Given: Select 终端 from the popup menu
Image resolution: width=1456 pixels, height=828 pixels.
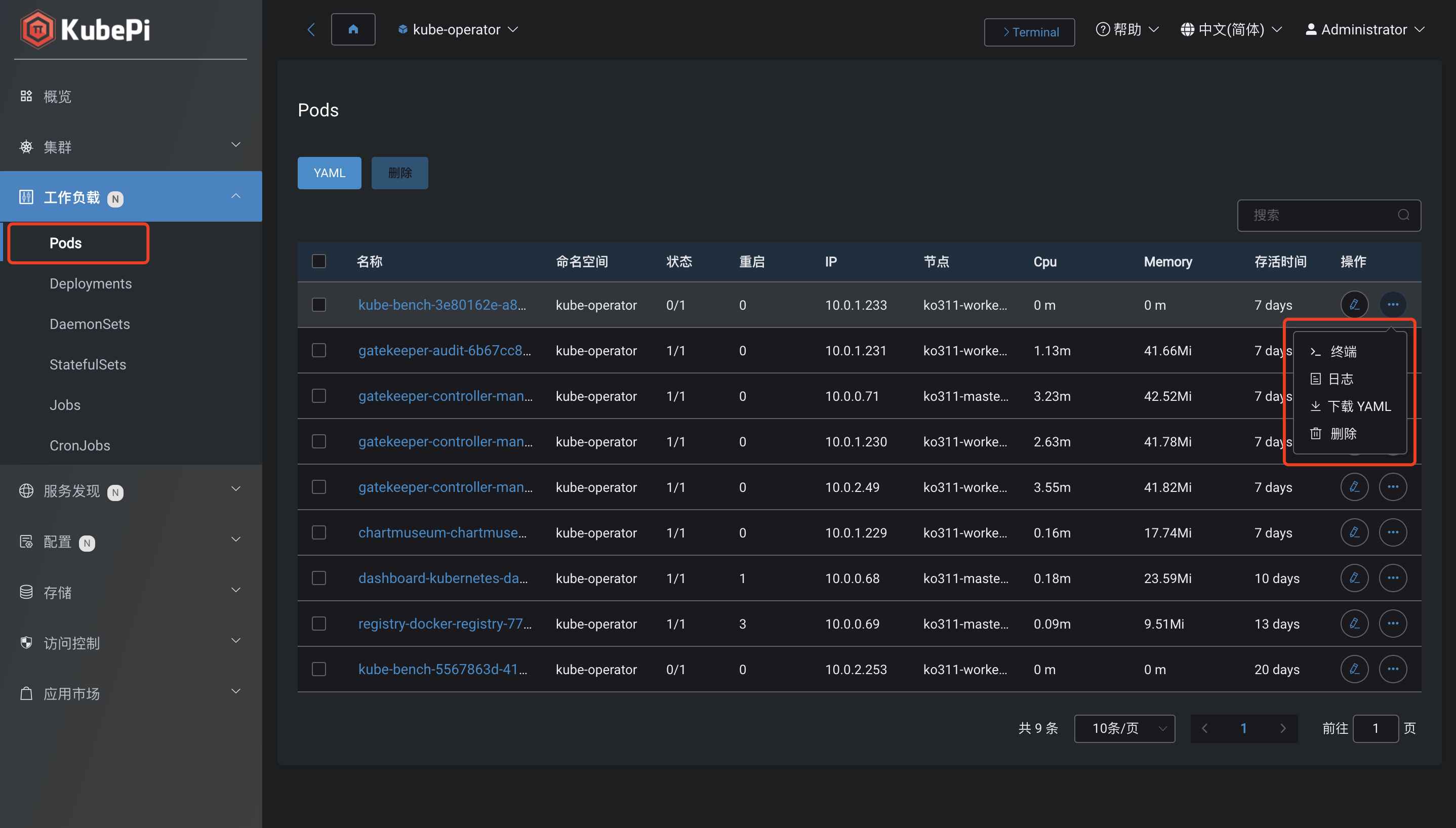Looking at the screenshot, I should 1349,351.
